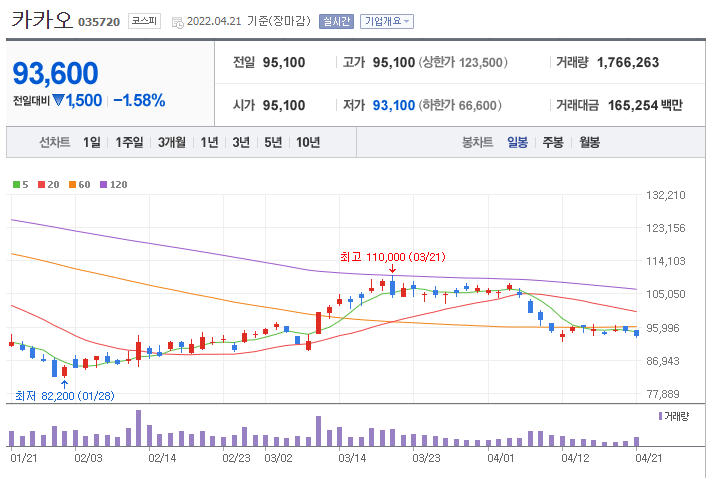This screenshot has height=478, width=706.
Task: Click the 02/03 date axis label
Action: 88,458
